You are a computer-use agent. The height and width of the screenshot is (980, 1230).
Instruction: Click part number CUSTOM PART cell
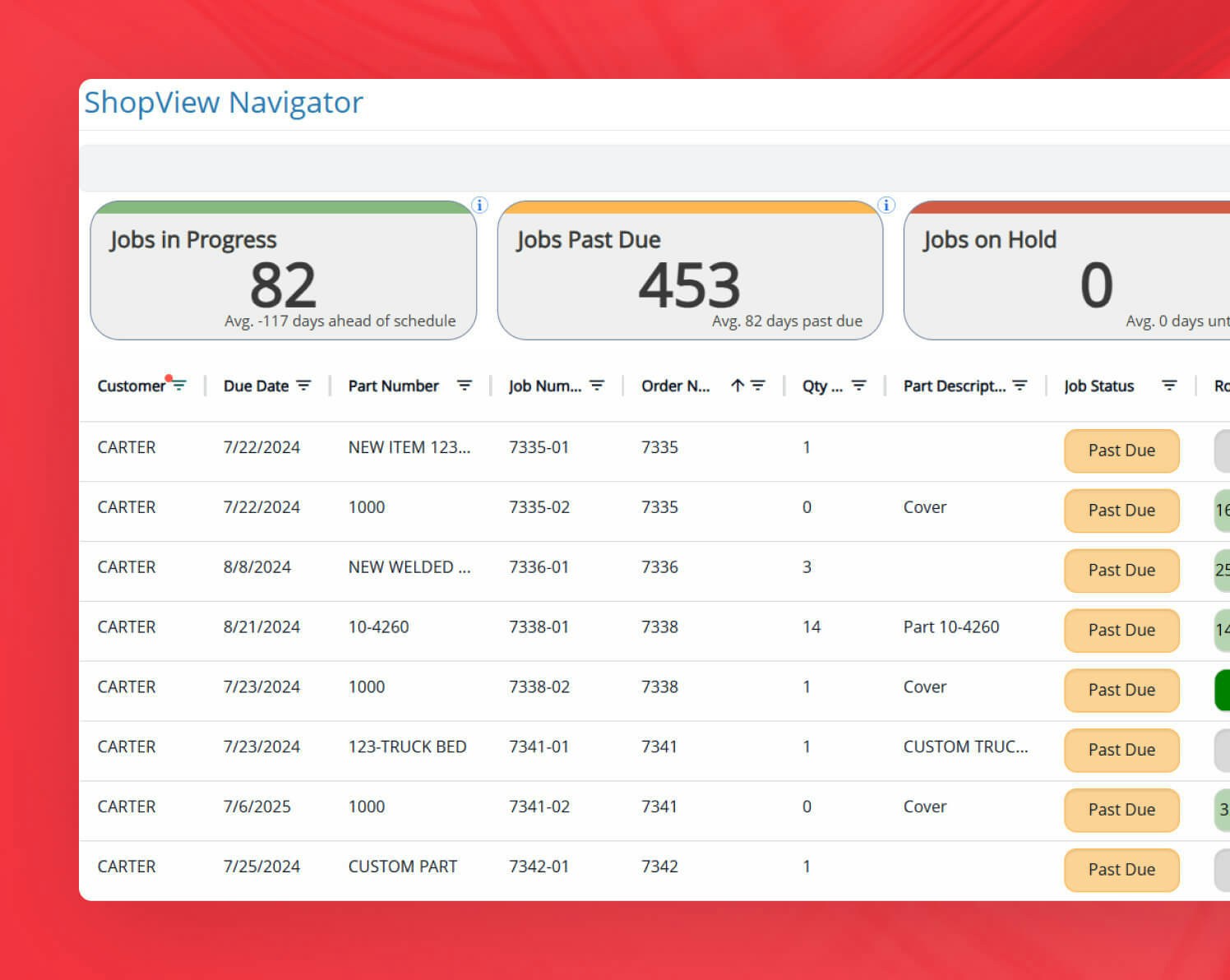click(402, 867)
